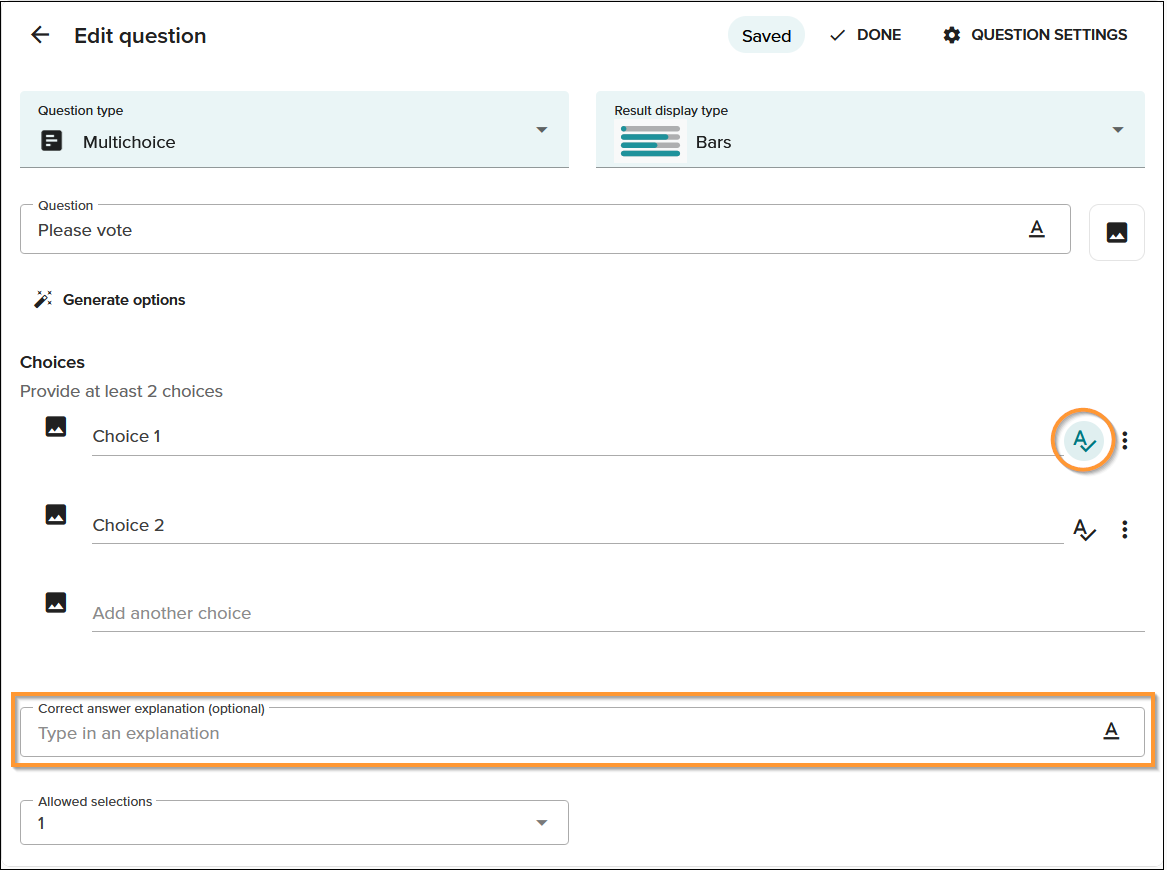Click the Choices section heading
This screenshot has height=870, width=1167.
tap(52, 362)
